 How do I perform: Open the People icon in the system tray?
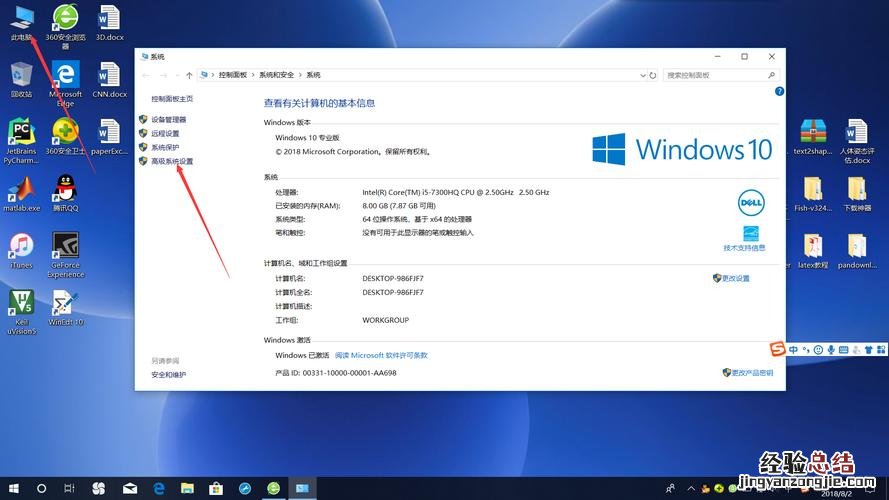671,488
